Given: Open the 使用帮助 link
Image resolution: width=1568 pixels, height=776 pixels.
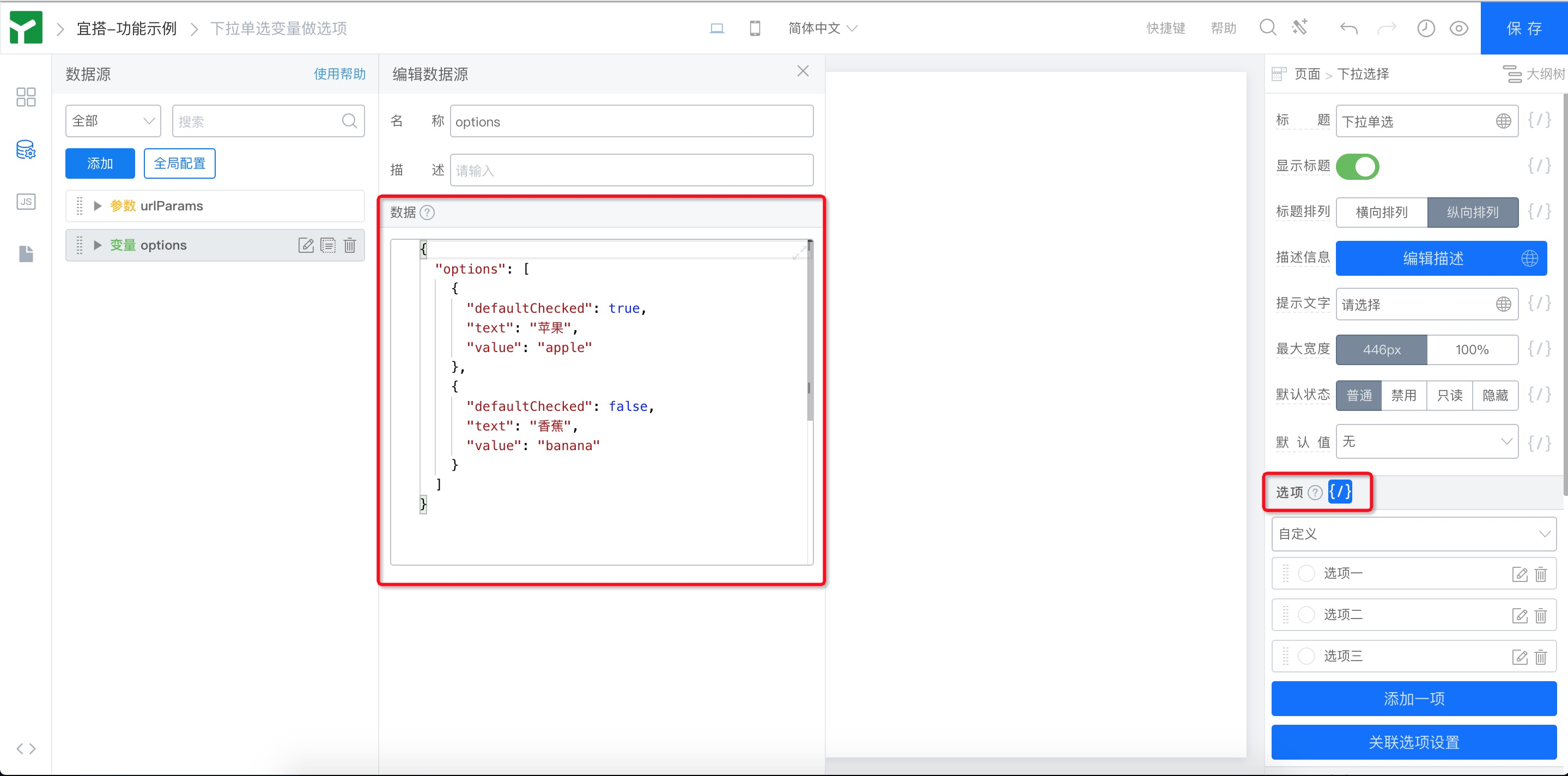Looking at the screenshot, I should (x=339, y=74).
